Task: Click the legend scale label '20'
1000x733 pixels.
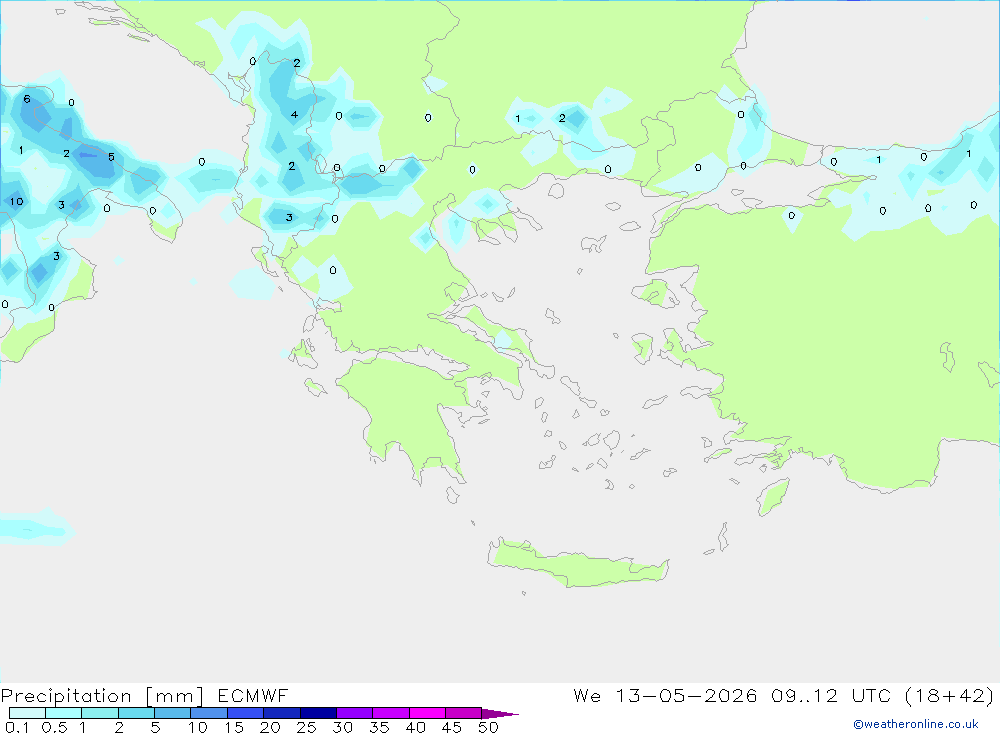Action: (x=270, y=727)
